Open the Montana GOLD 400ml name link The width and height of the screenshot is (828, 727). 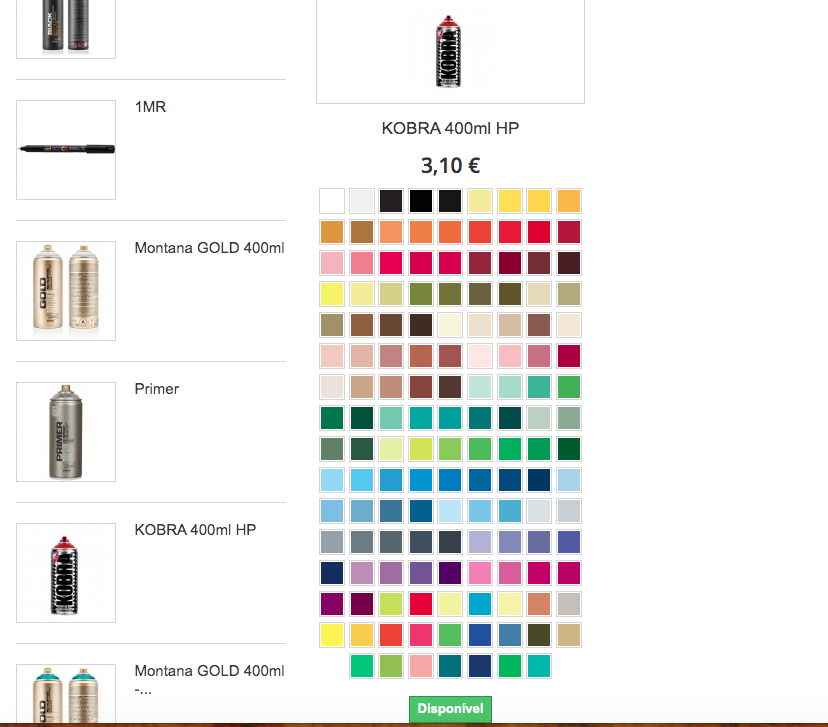tap(209, 248)
